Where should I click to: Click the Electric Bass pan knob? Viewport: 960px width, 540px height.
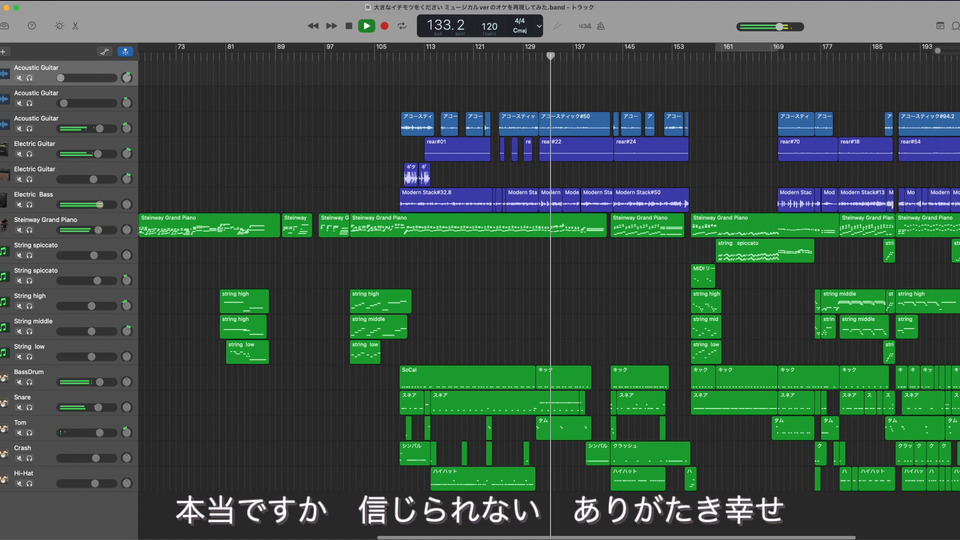pos(127,204)
